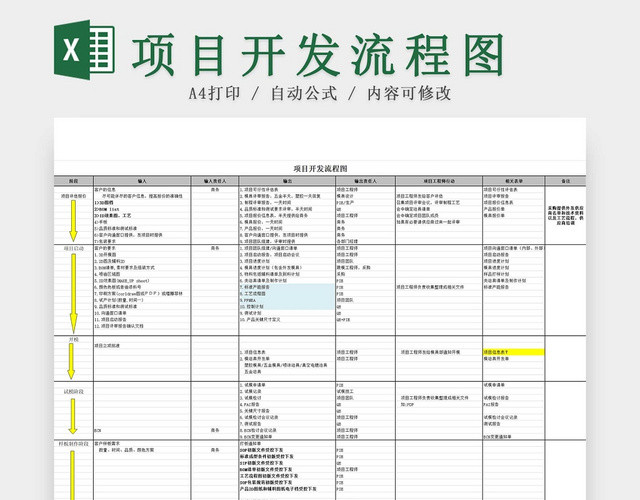Click the 产品报价单 related-form cell
Image resolution: width=640 pixels, height=500 pixels.
click(x=494, y=209)
